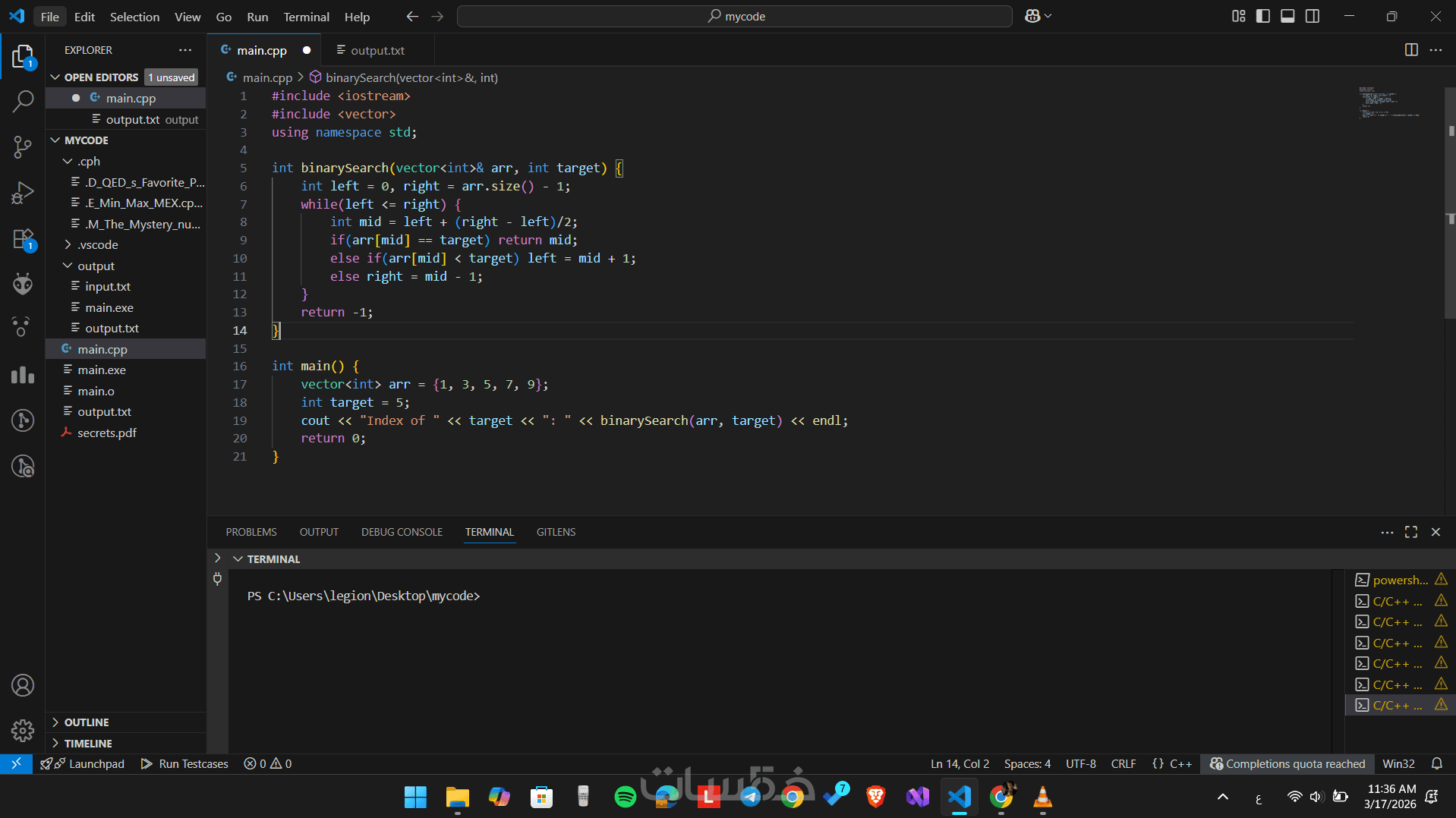Open the Search view in activity bar
This screenshot has width=1456, height=818.
coord(23,101)
